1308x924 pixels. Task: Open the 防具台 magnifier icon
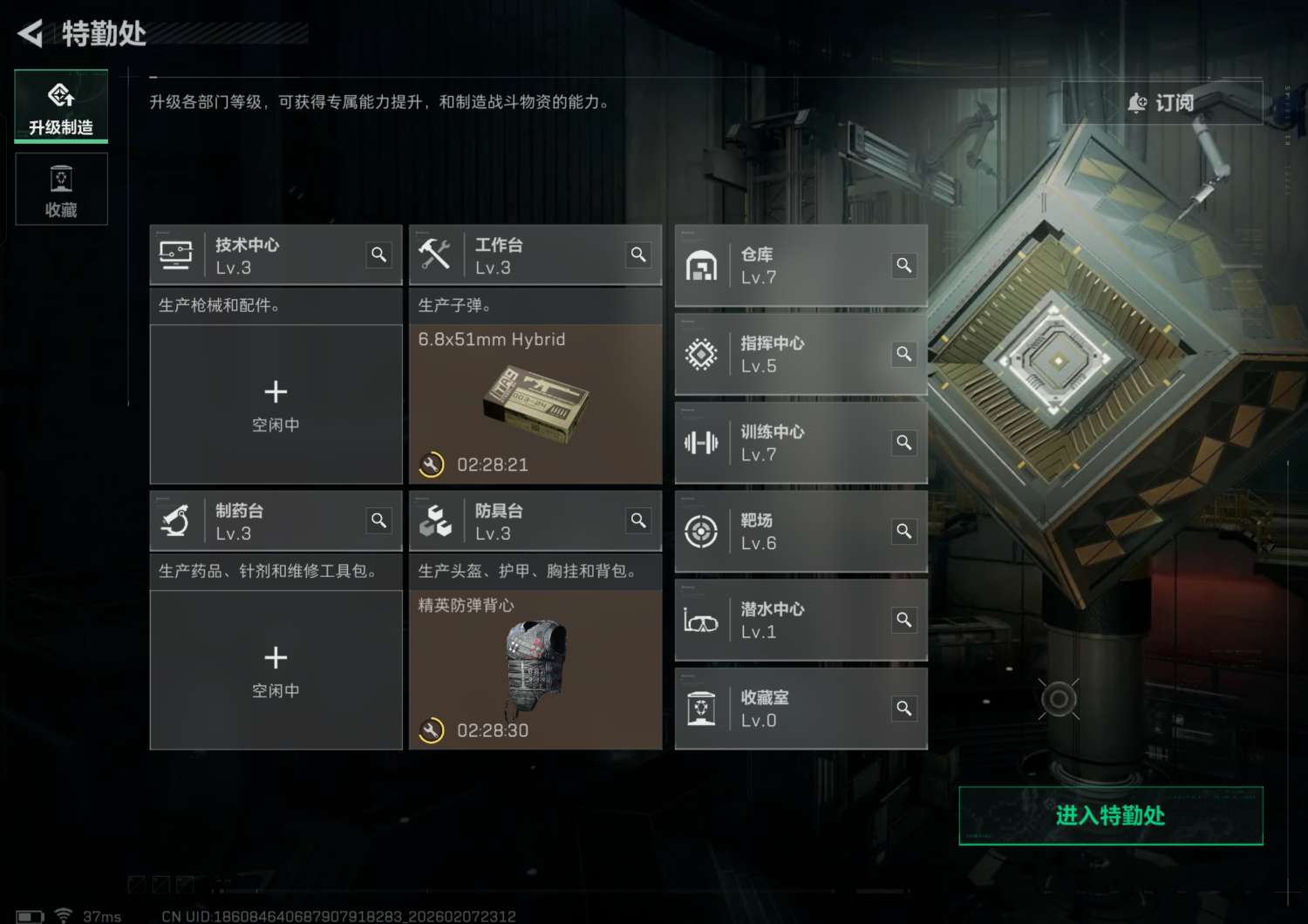(638, 520)
